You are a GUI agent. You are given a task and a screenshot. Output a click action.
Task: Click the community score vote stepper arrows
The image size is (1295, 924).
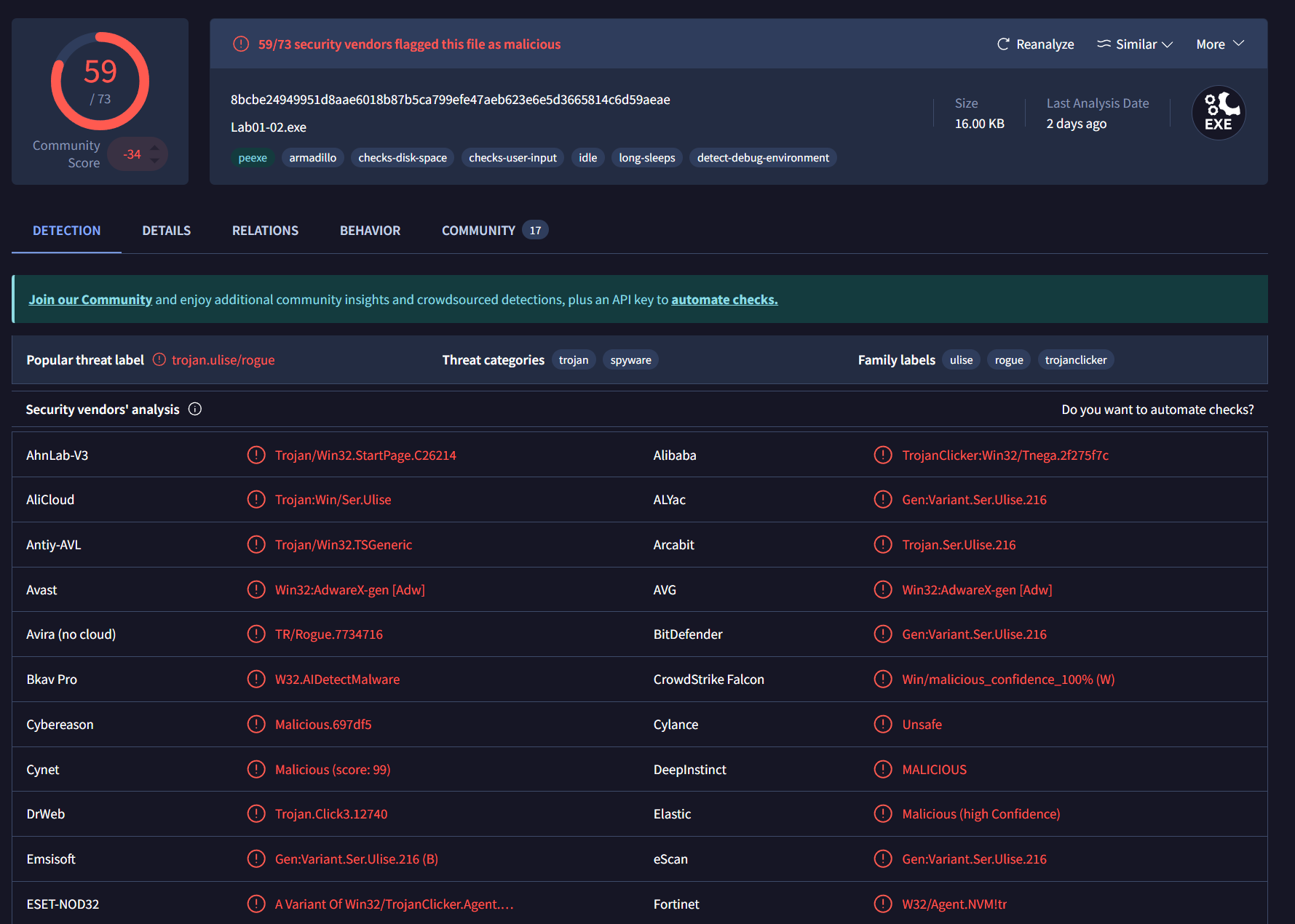click(x=154, y=154)
